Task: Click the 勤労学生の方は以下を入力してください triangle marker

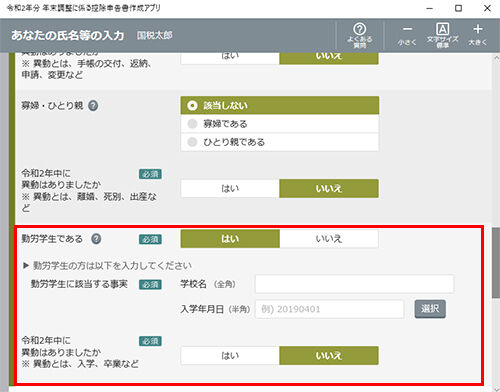Action: [x=26, y=266]
